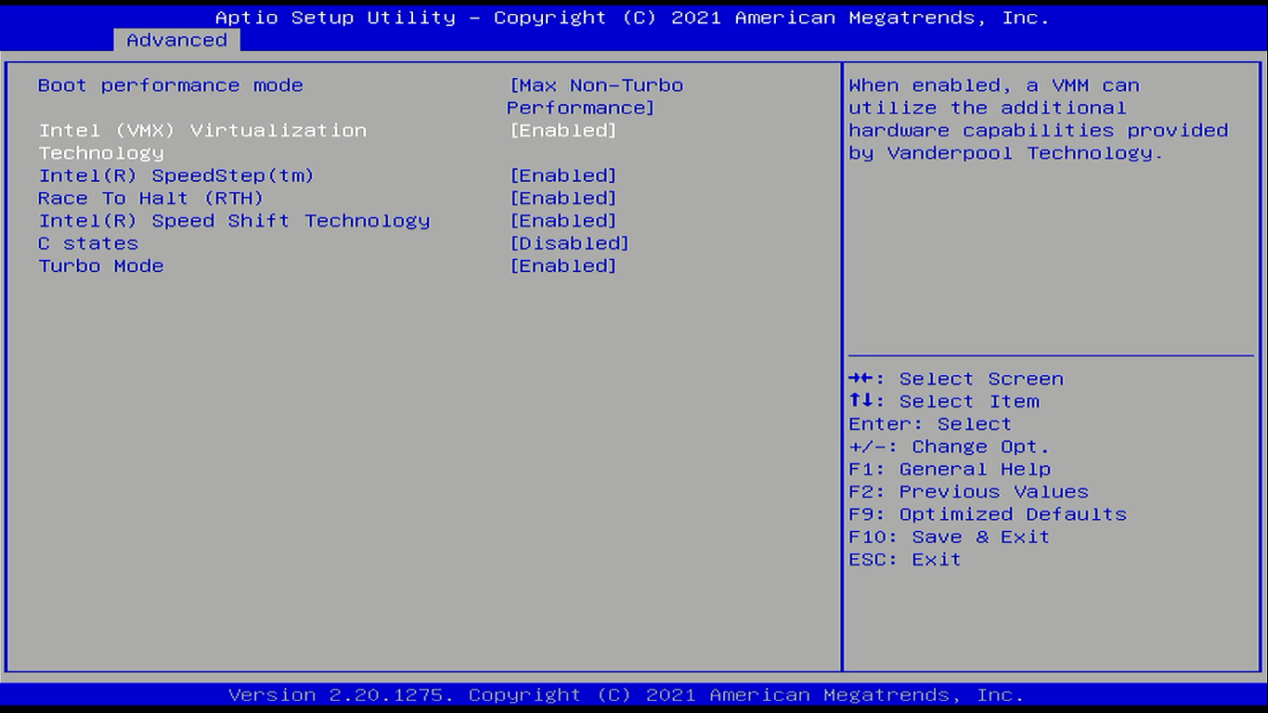
Task: Click the Vanderpool Technology help description text
Action: (1038, 119)
